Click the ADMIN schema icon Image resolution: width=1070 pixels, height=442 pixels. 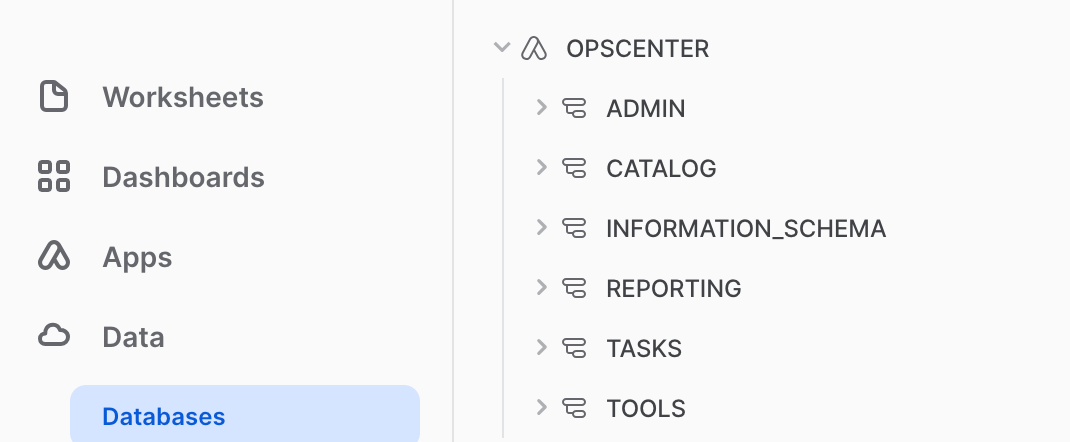click(x=574, y=108)
